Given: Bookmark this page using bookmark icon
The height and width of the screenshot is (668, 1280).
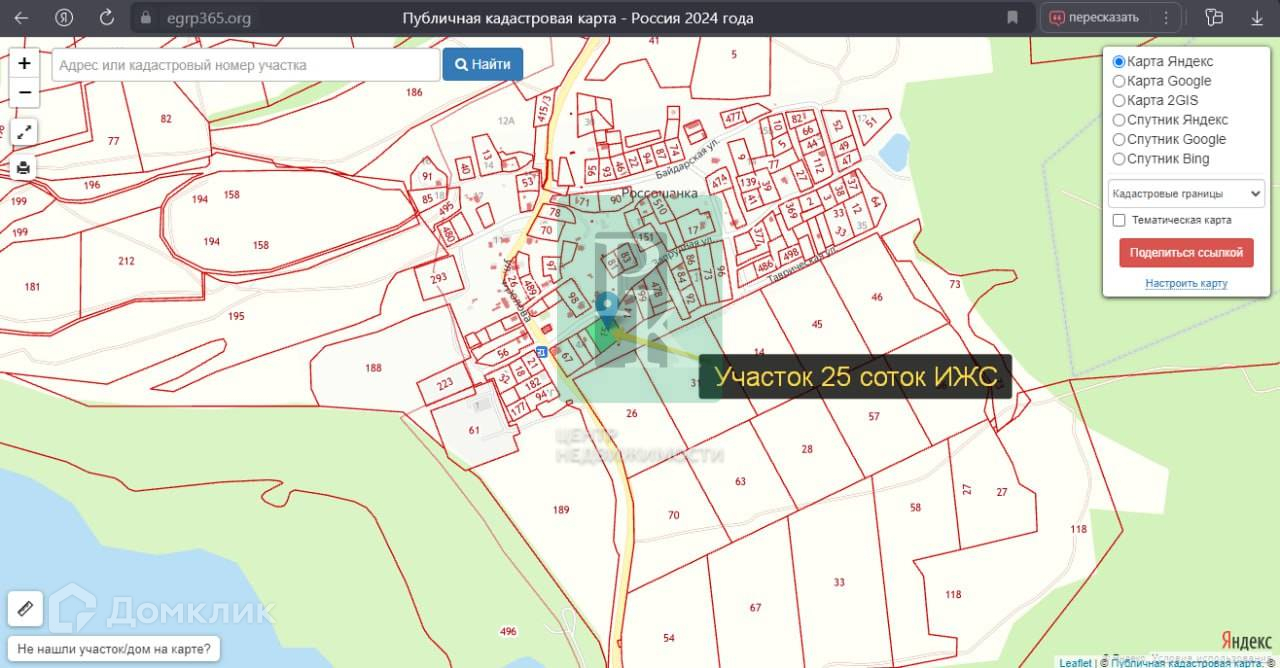Looking at the screenshot, I should pyautogui.click(x=1012, y=18).
